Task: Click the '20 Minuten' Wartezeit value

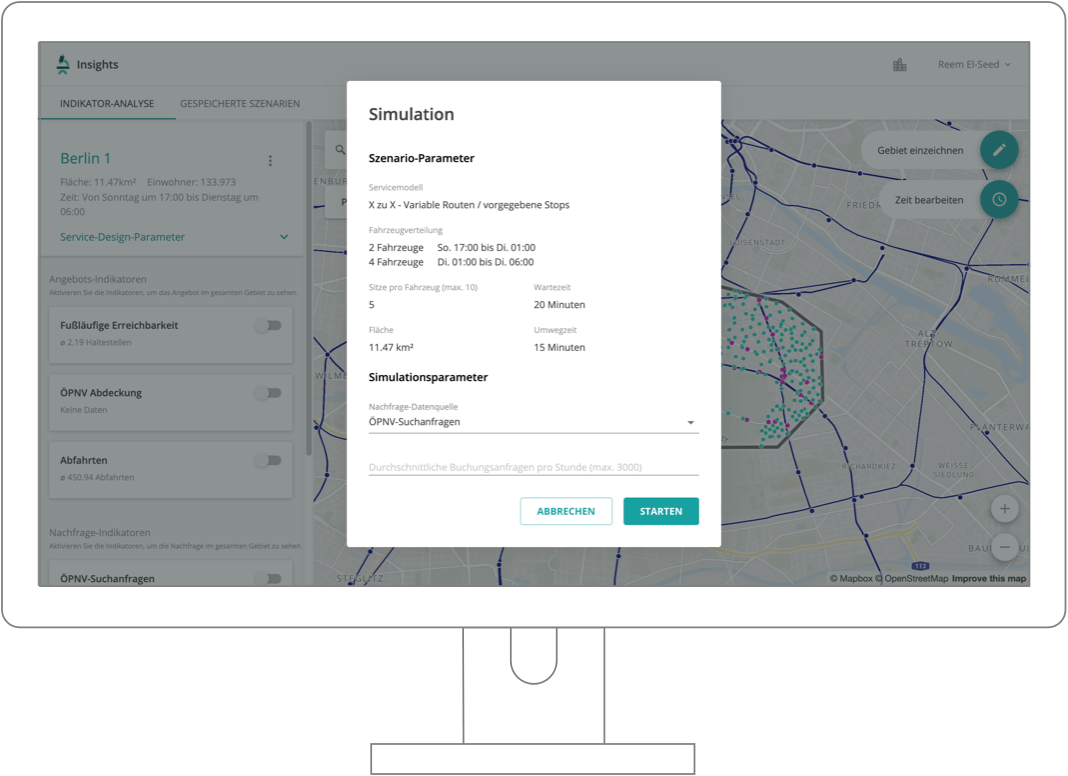Action: click(x=559, y=305)
